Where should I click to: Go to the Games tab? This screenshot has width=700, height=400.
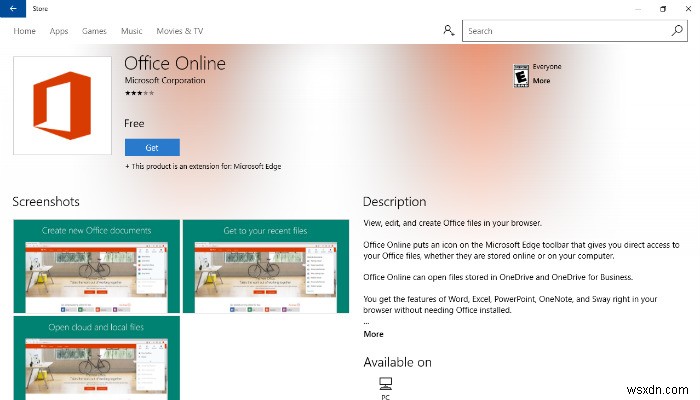(x=94, y=31)
